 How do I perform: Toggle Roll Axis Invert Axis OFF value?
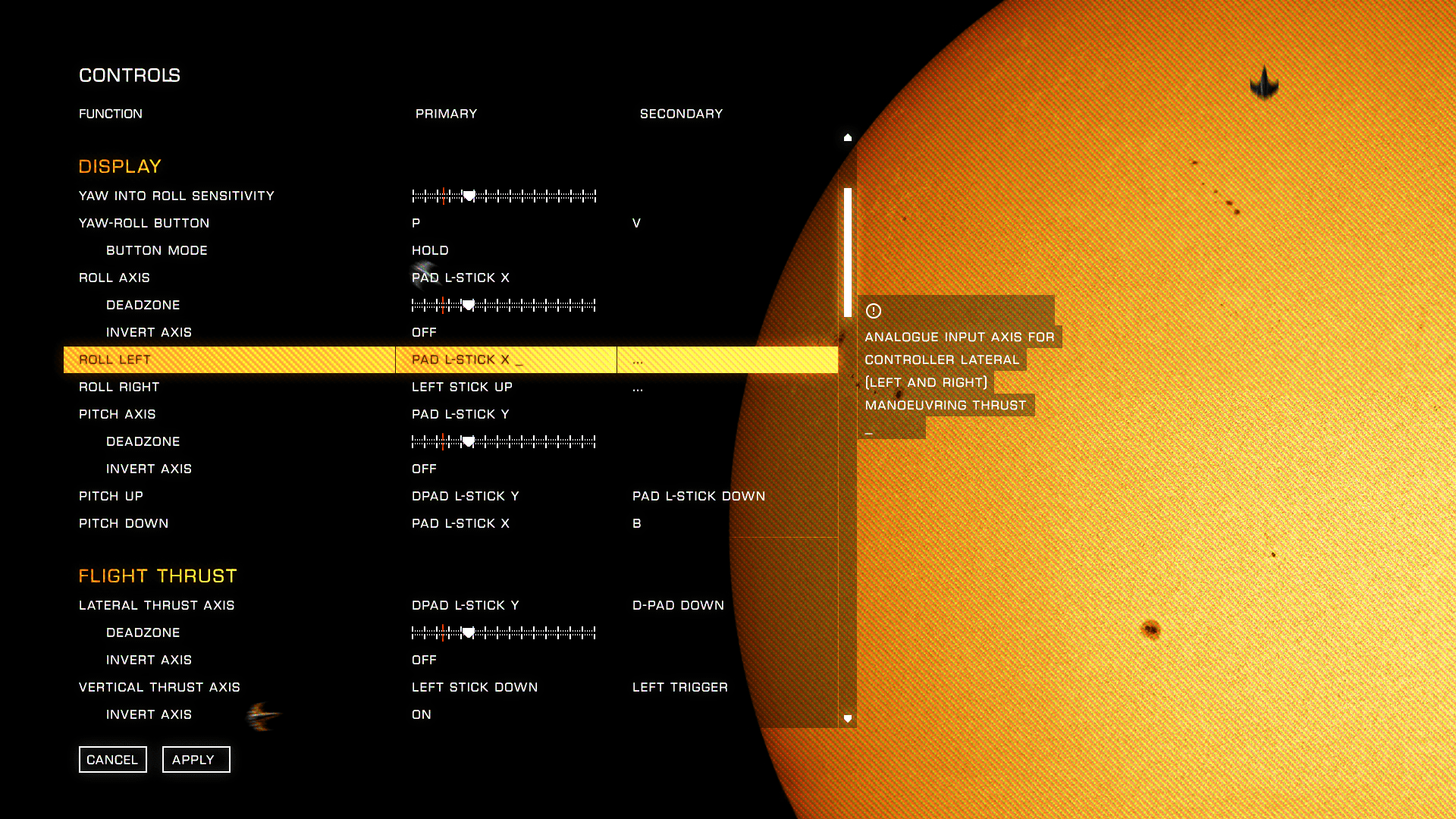[424, 332]
